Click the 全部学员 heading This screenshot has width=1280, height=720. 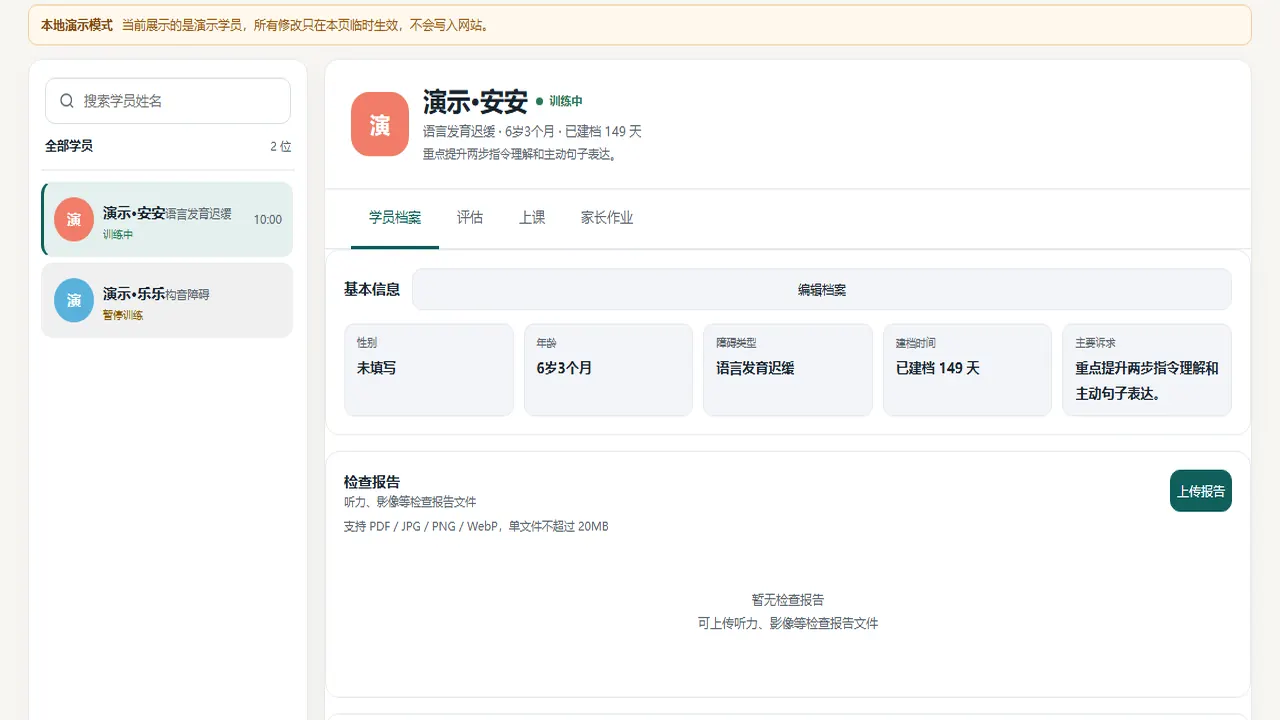pyautogui.click(x=69, y=146)
